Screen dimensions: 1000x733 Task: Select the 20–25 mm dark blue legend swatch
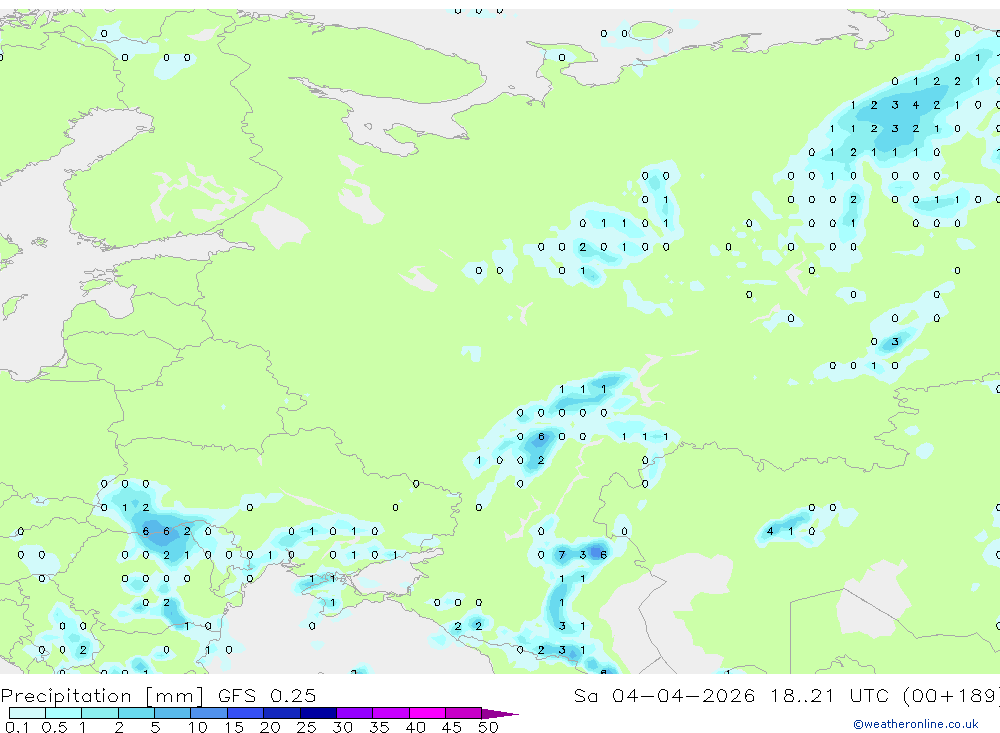pos(281,713)
